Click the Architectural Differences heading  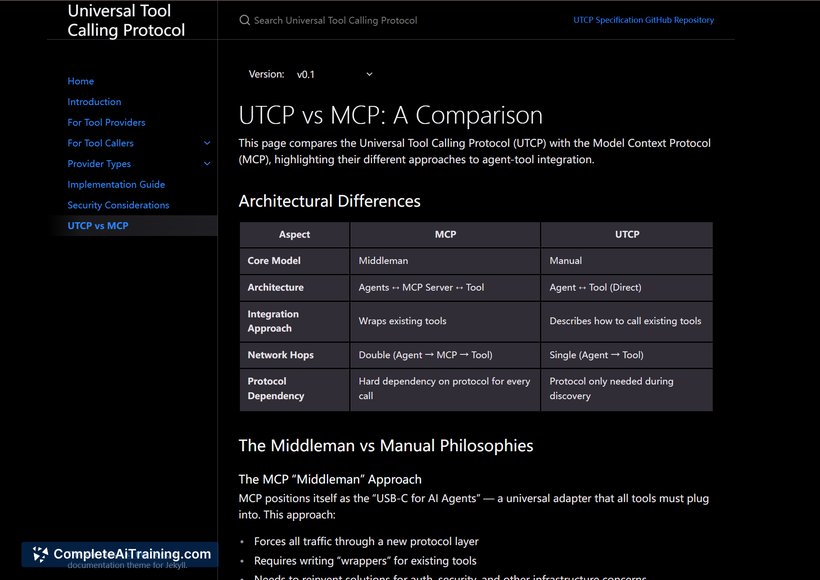point(329,201)
